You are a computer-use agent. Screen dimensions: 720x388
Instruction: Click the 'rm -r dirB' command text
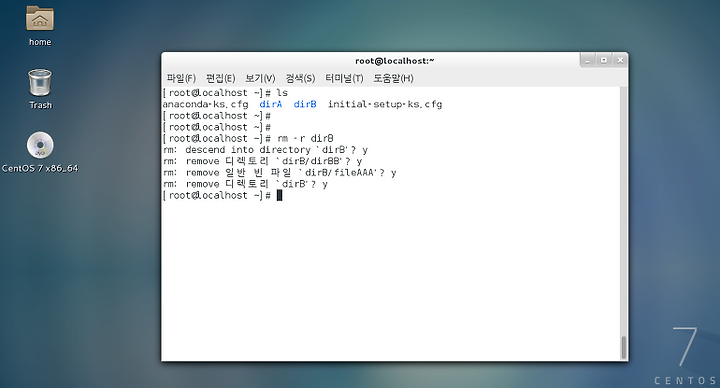click(305, 139)
